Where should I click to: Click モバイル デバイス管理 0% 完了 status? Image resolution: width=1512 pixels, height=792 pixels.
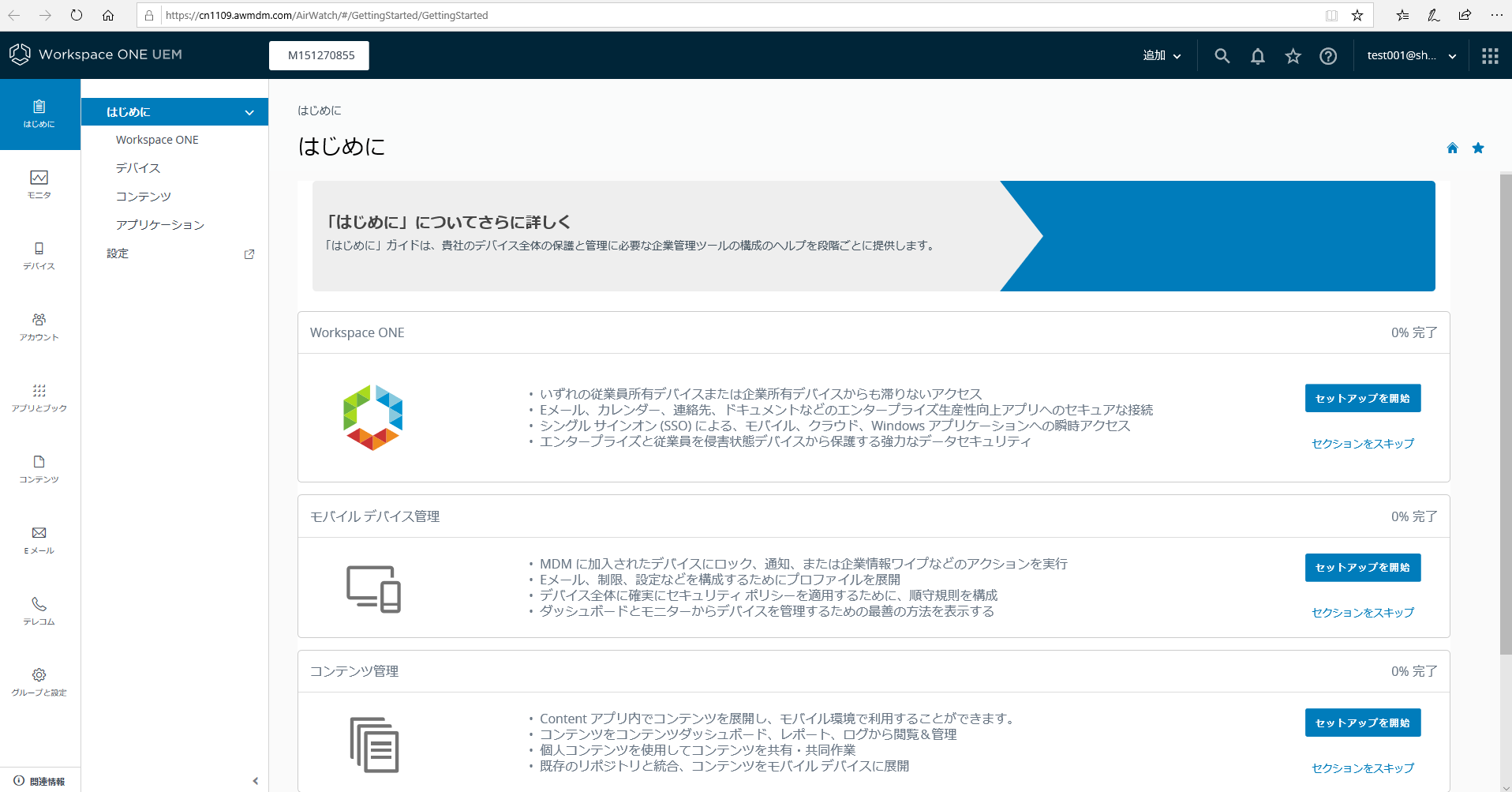[x=1414, y=516]
